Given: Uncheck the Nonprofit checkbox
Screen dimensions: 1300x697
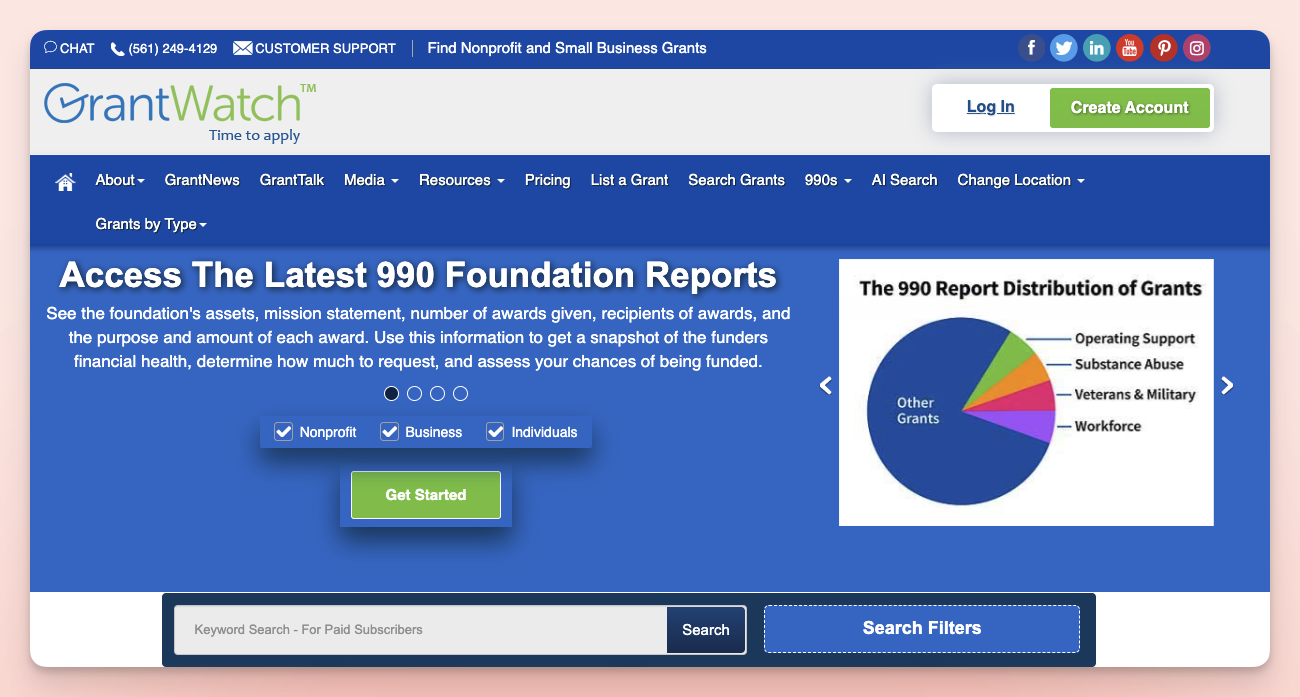Looking at the screenshot, I should [x=283, y=431].
